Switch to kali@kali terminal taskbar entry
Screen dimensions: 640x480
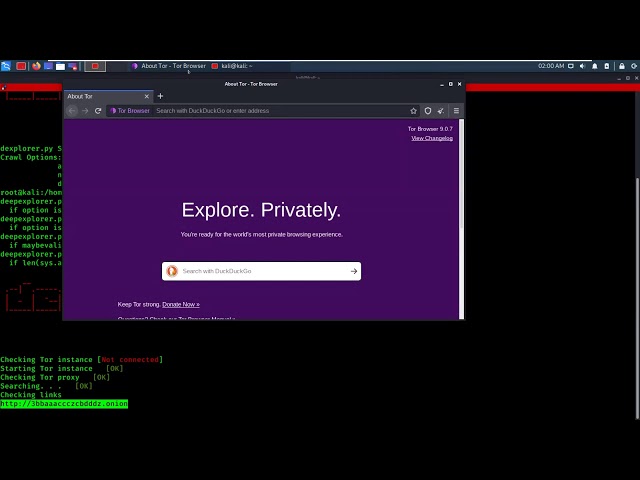(x=232, y=66)
